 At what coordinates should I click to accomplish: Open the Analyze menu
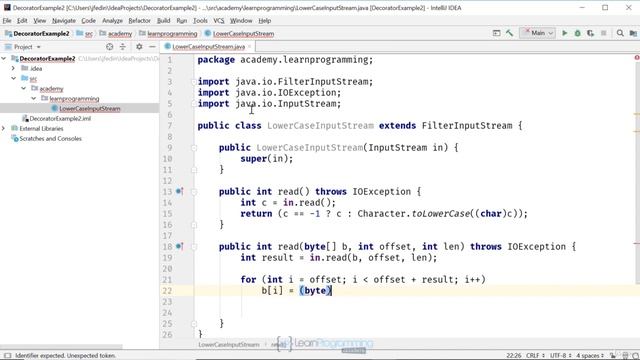click(x=112, y=20)
